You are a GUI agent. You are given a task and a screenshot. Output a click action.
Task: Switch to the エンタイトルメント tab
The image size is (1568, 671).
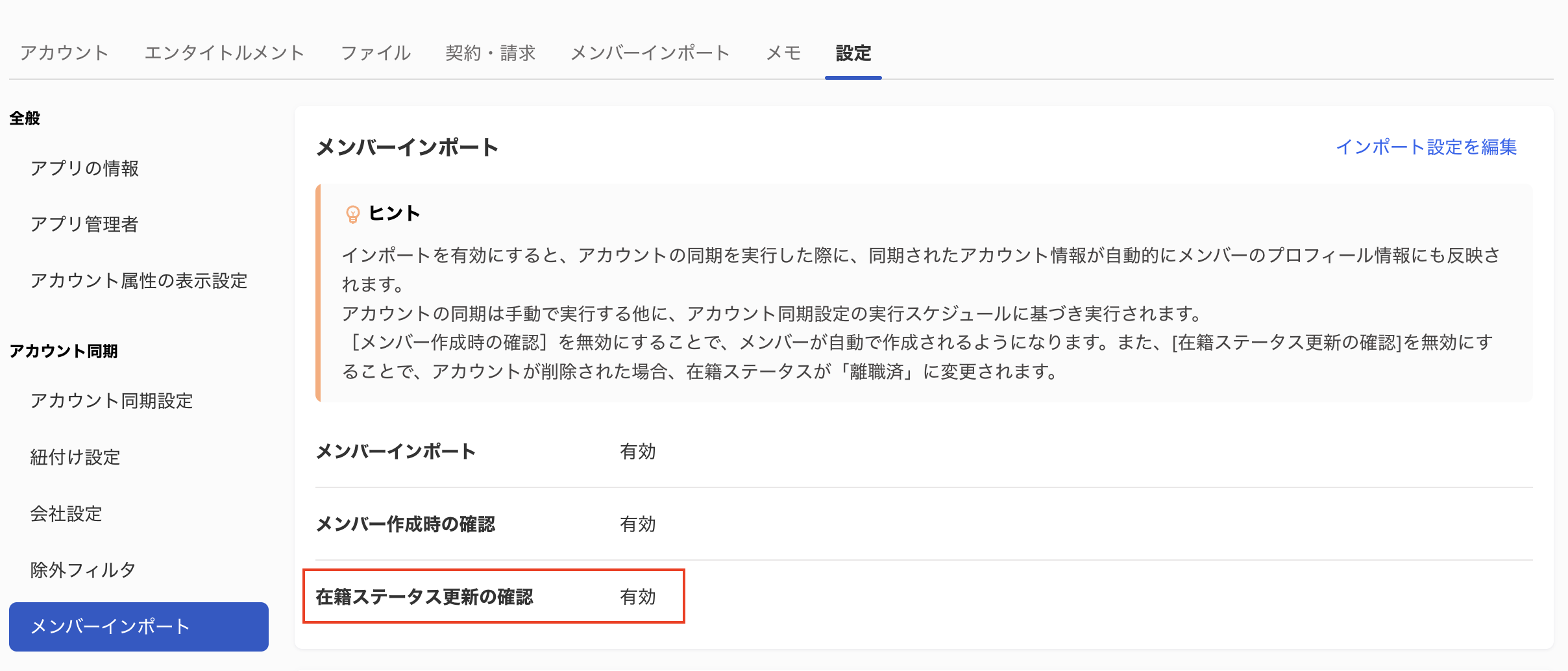(225, 53)
